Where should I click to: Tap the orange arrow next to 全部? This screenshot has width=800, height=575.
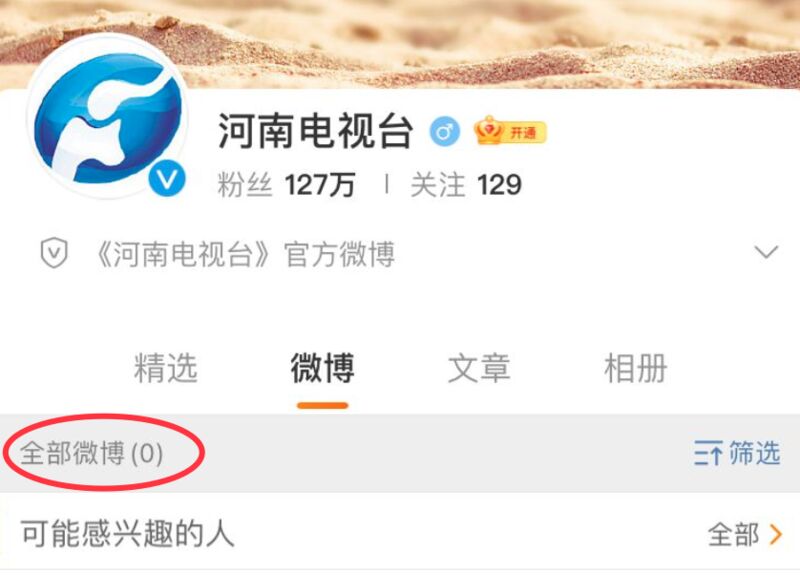click(776, 535)
